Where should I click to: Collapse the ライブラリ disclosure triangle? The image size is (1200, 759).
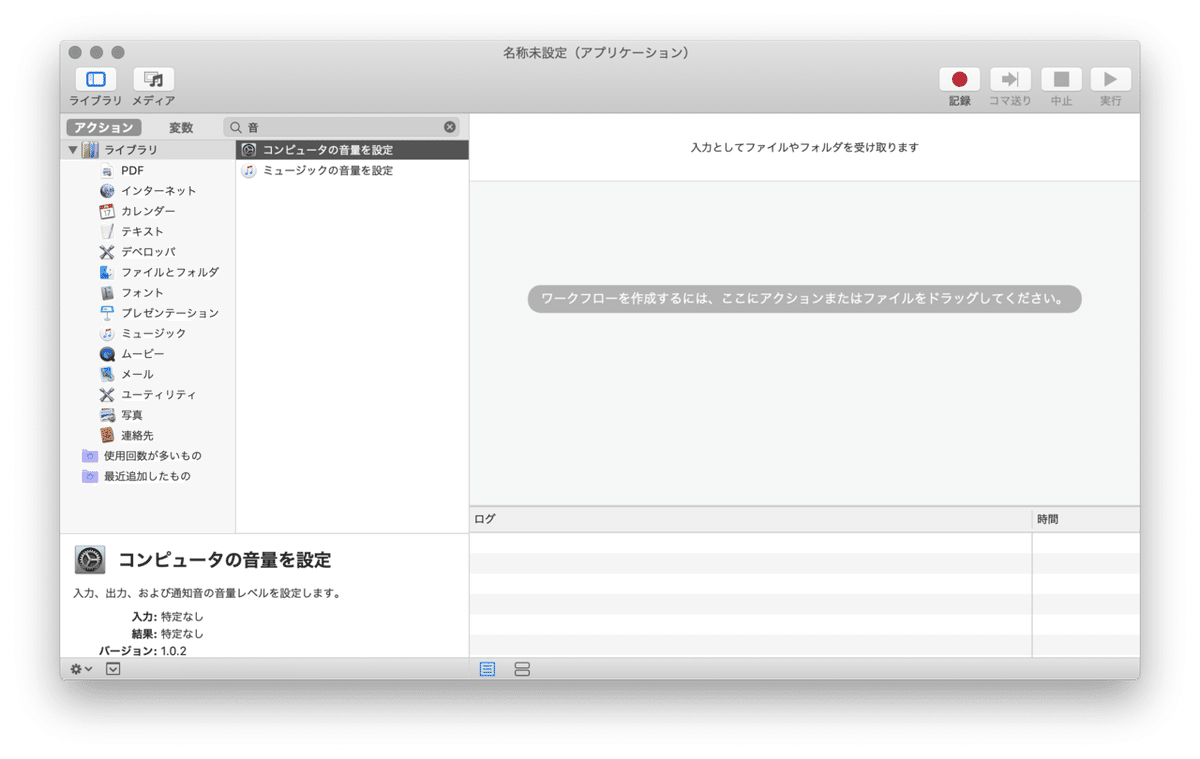(x=71, y=149)
